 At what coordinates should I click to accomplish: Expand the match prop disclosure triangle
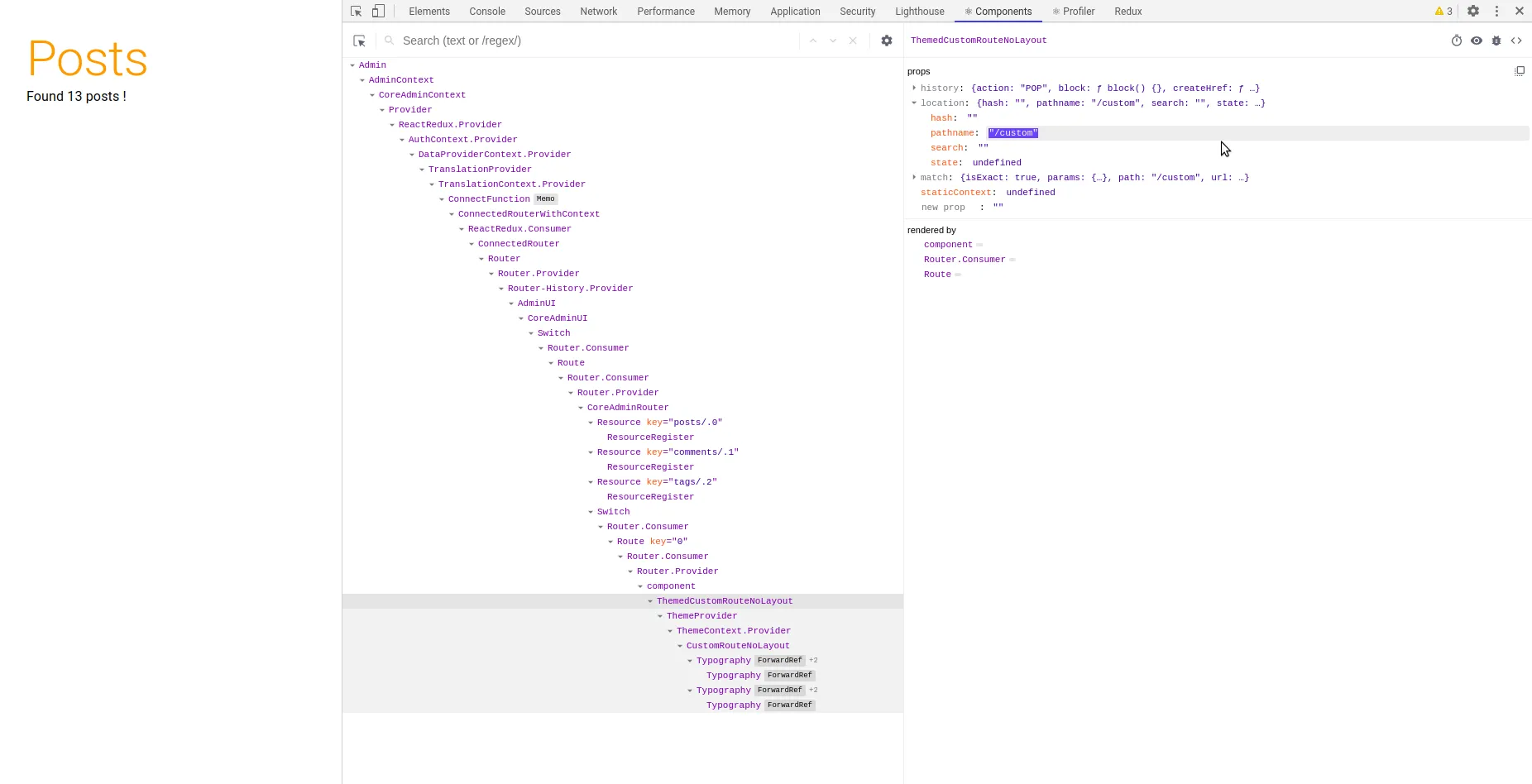[x=914, y=177]
